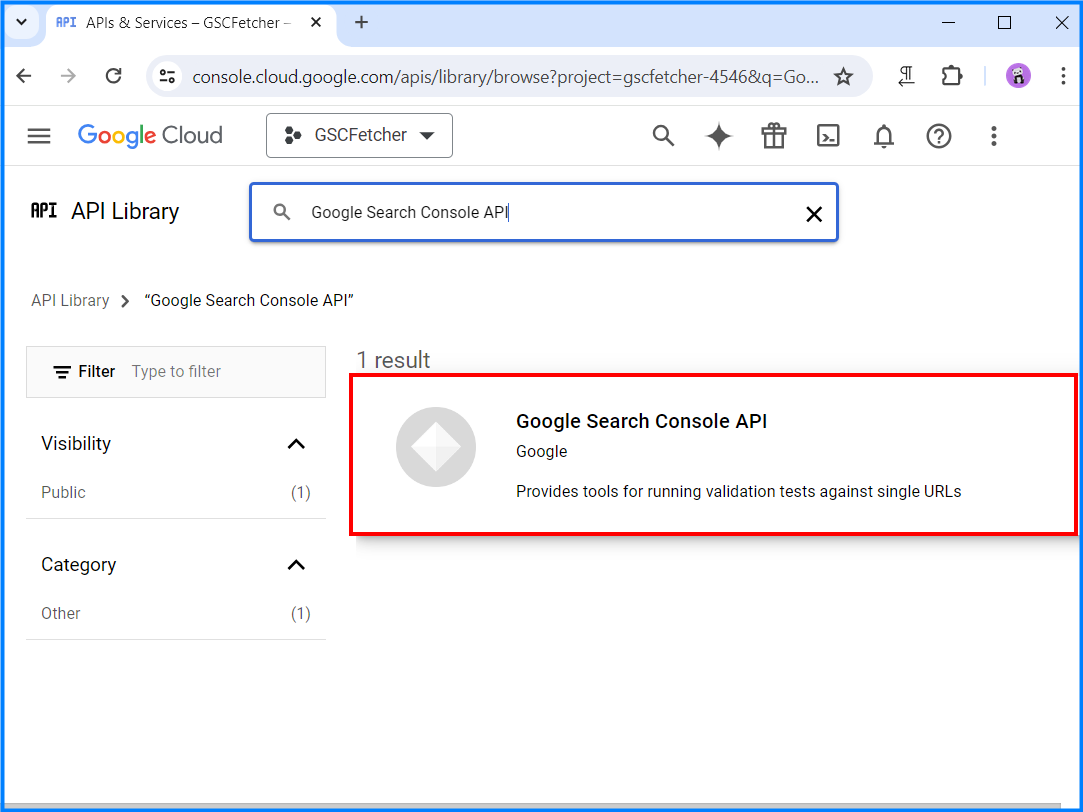
Task: Open the console search icon
Action: click(x=663, y=136)
